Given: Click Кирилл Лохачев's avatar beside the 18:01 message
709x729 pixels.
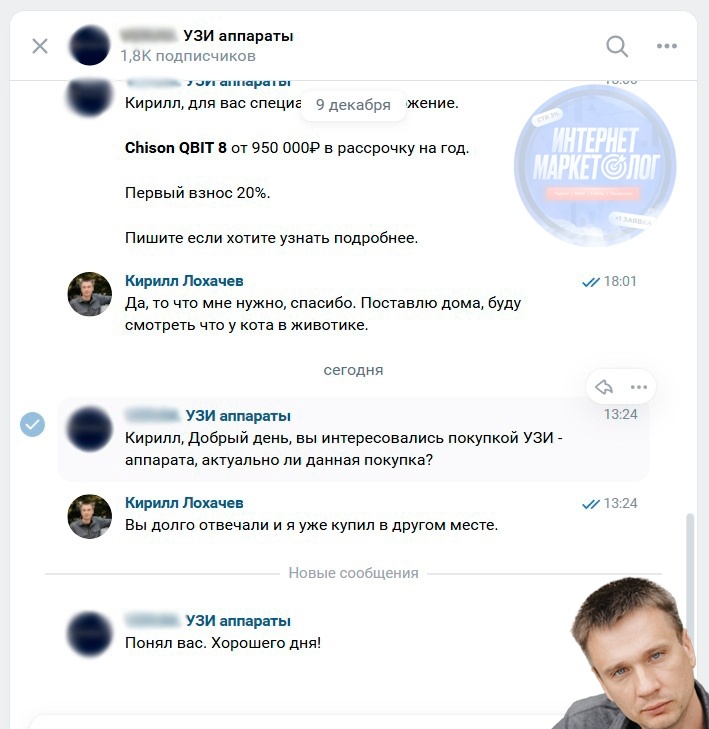Looking at the screenshot, I should pos(90,294).
